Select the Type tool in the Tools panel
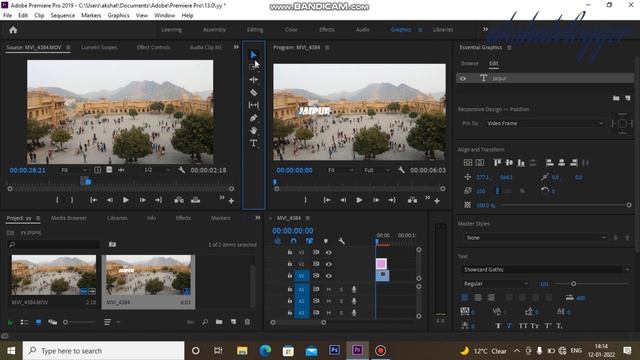This screenshot has width=640, height=360. pyautogui.click(x=253, y=143)
